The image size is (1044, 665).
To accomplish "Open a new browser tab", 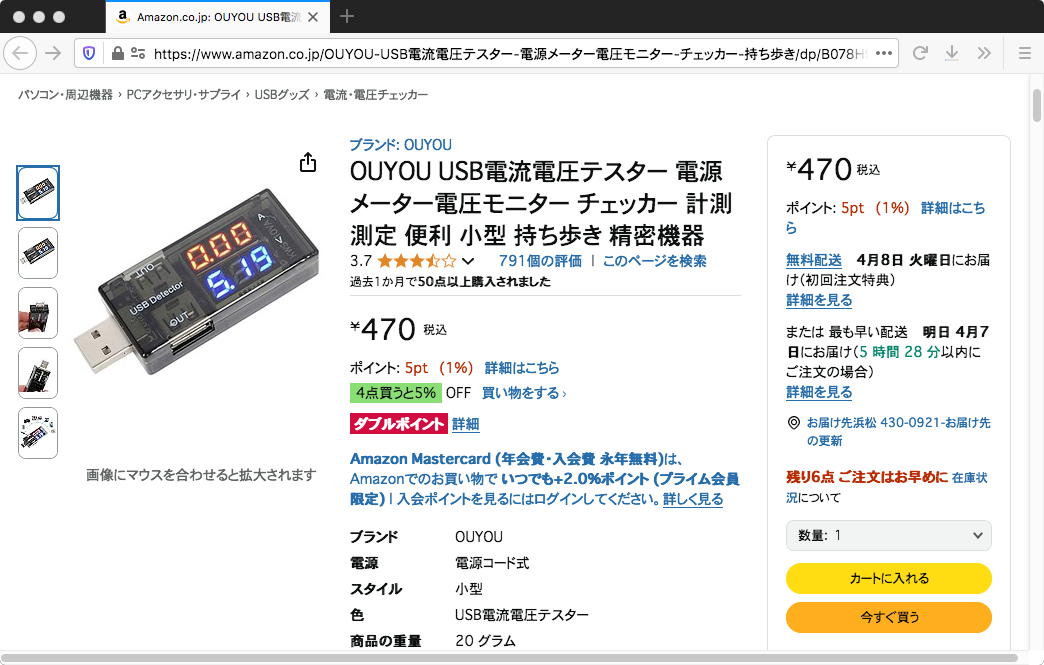I will (347, 16).
